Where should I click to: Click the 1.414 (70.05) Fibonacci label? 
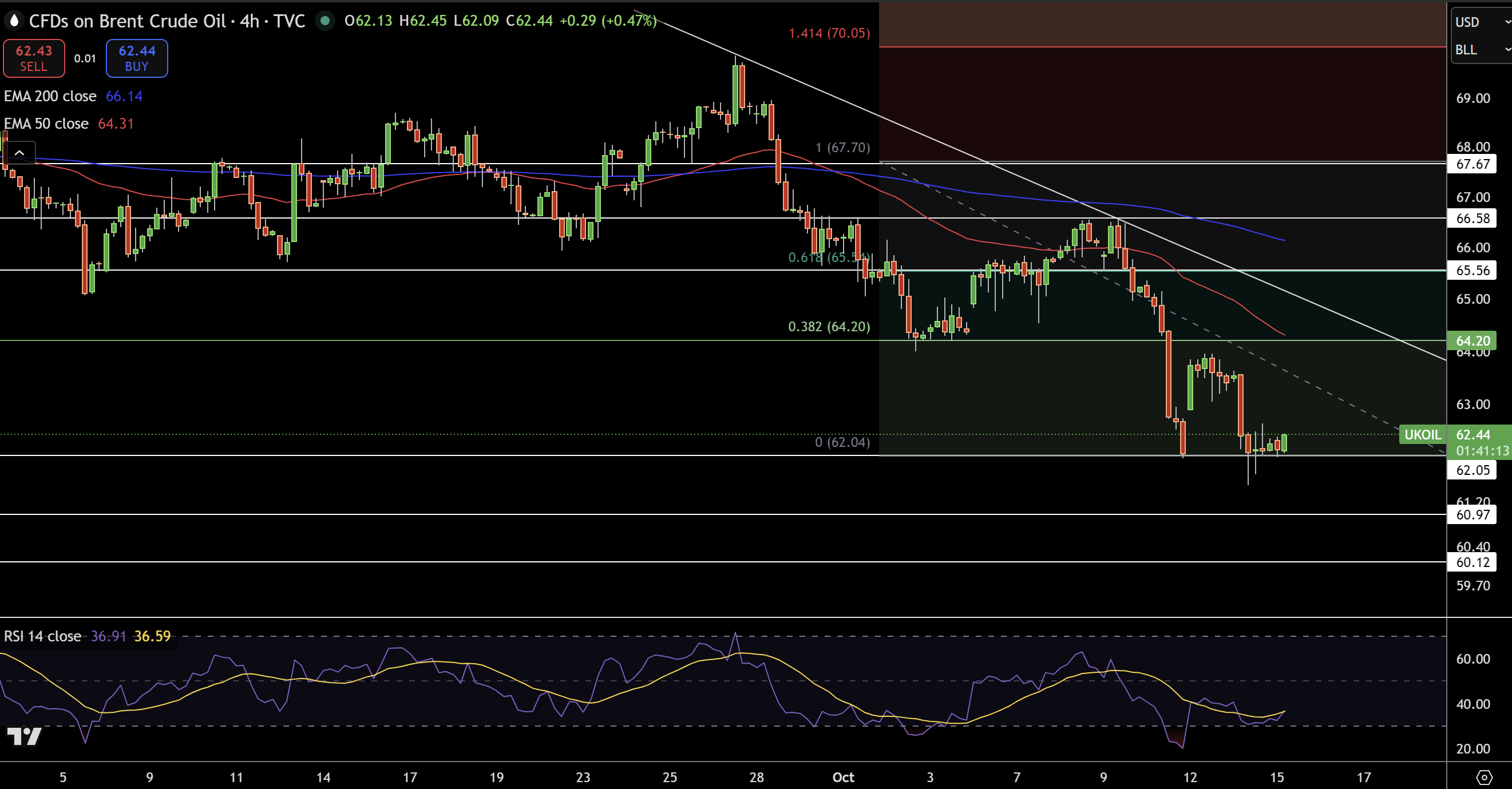click(829, 33)
